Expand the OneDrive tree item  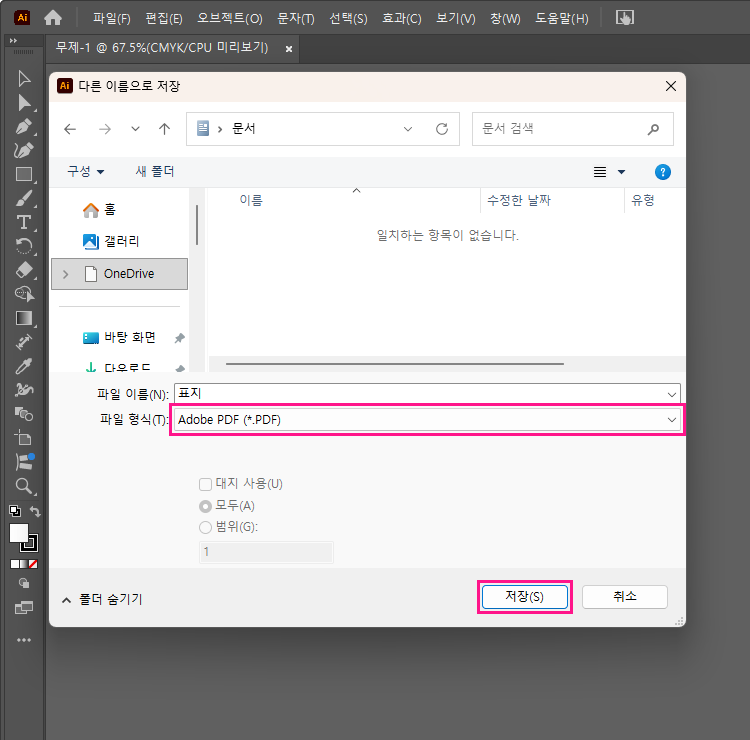(66, 274)
